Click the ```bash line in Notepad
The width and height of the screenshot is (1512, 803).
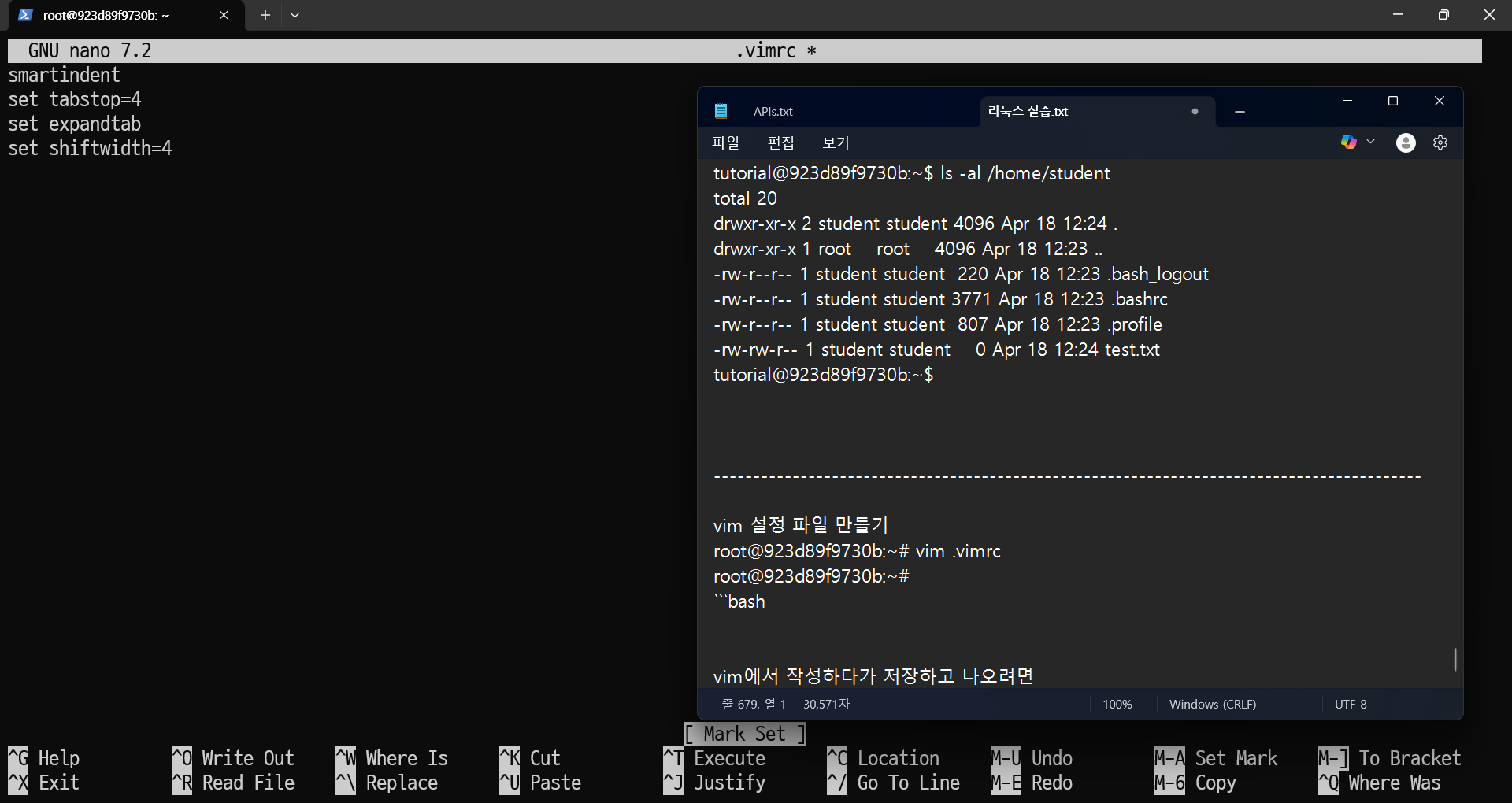(739, 601)
